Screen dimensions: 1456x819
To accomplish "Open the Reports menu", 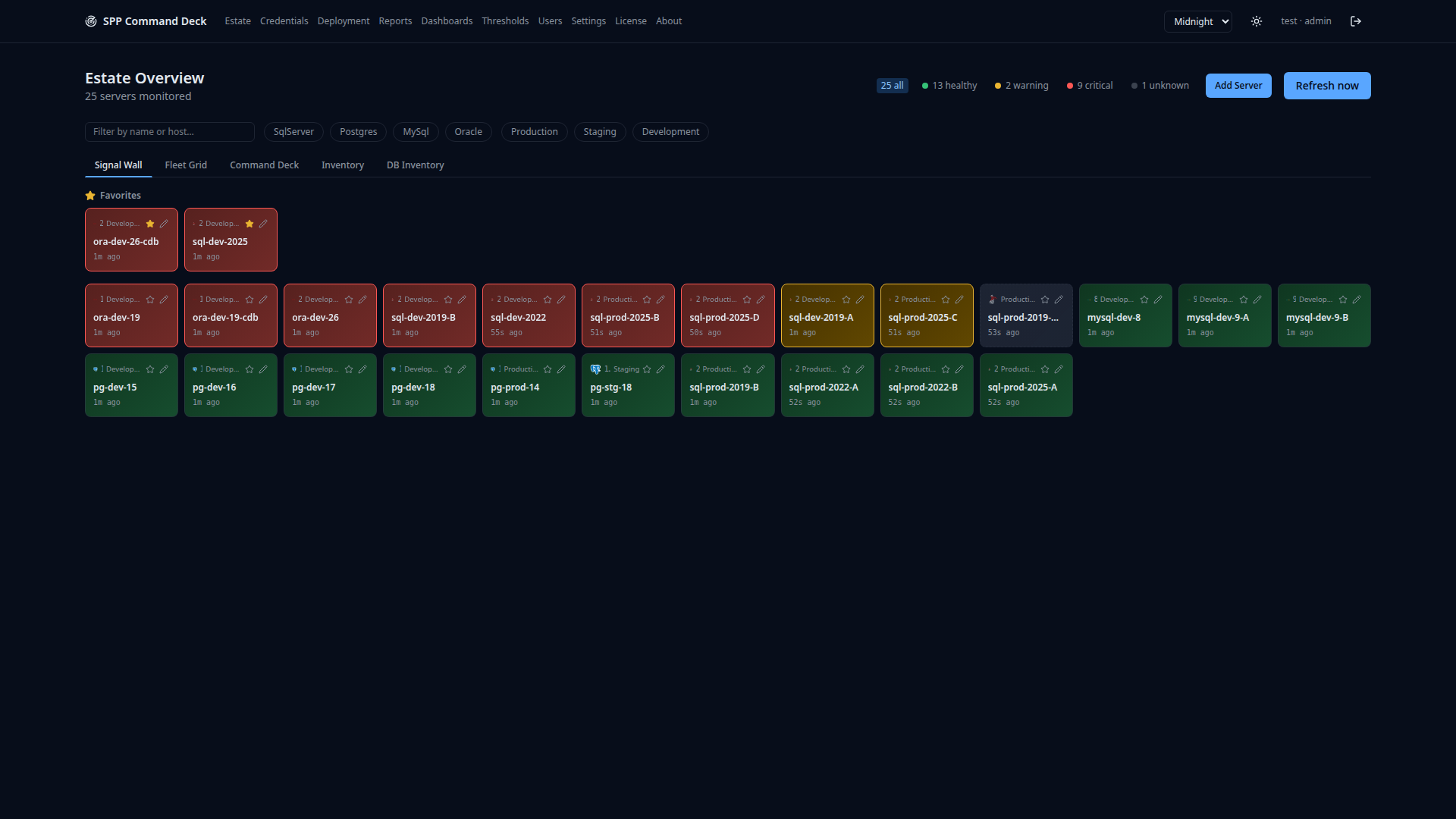I will click(x=395, y=21).
